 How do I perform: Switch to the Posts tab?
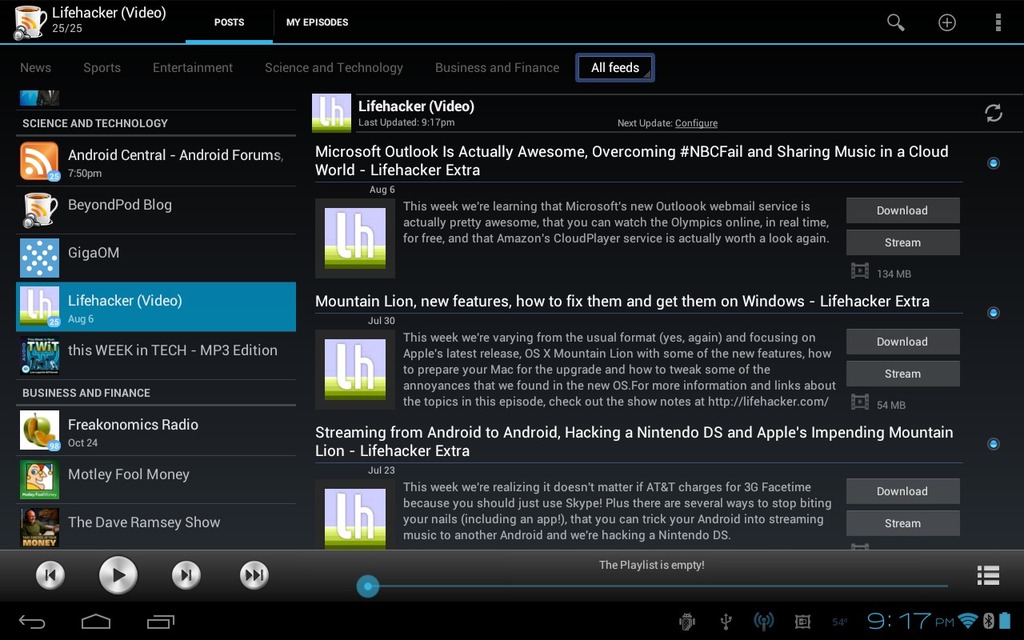coord(229,22)
